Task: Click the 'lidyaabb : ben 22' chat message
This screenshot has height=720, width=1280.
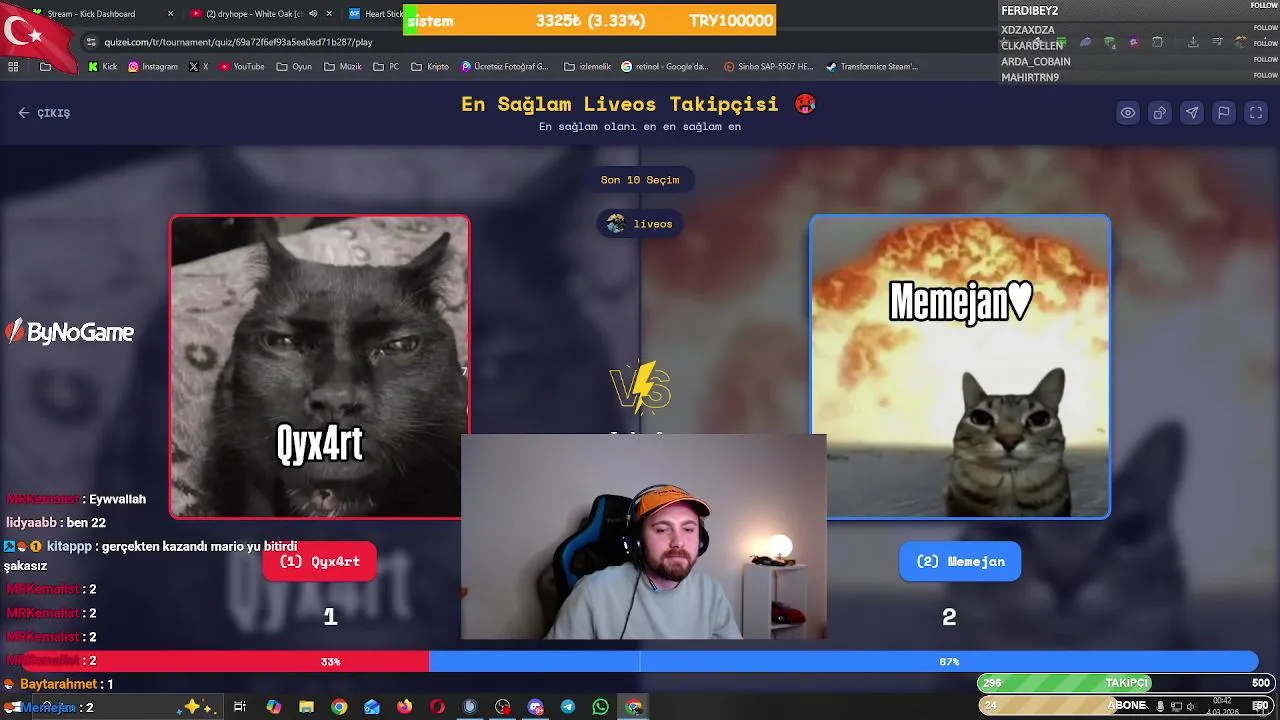Action: click(x=56, y=523)
